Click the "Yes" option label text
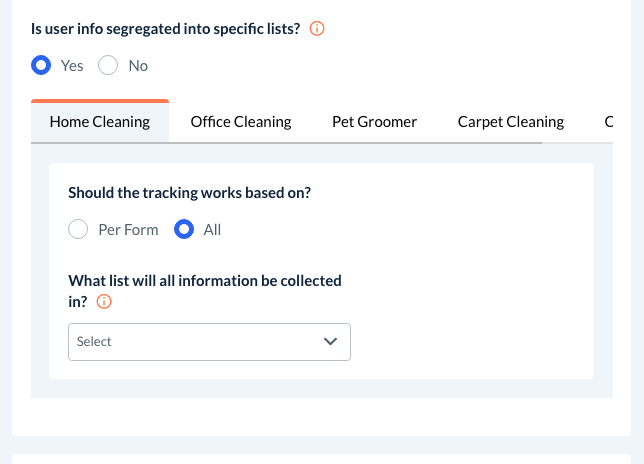 point(72,65)
